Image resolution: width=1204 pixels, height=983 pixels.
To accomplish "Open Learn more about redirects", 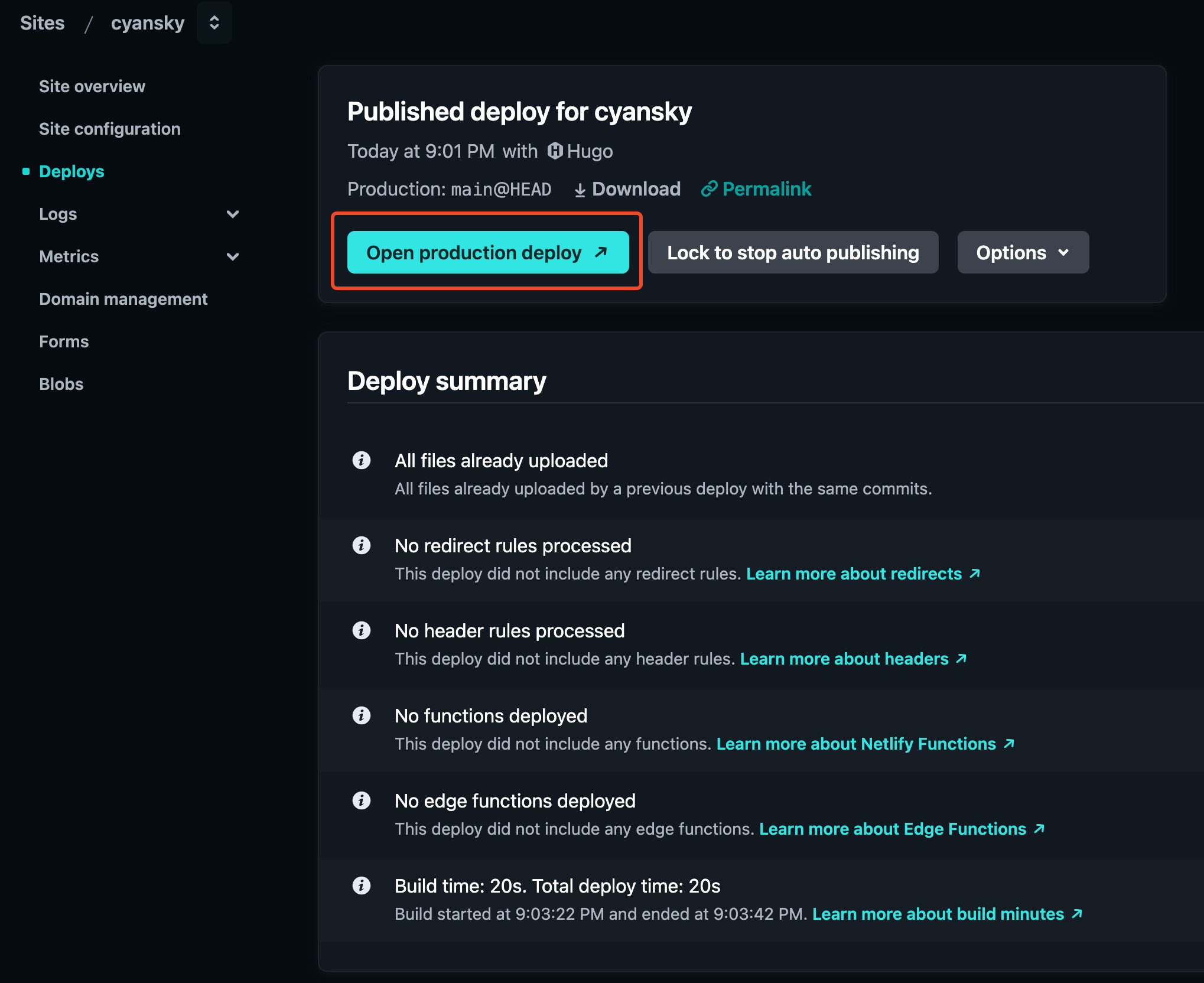I will click(864, 574).
